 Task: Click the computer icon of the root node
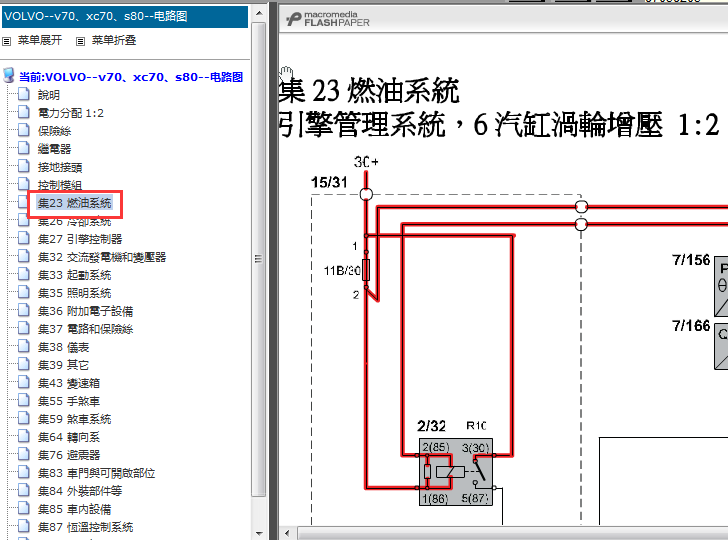pos(8,75)
